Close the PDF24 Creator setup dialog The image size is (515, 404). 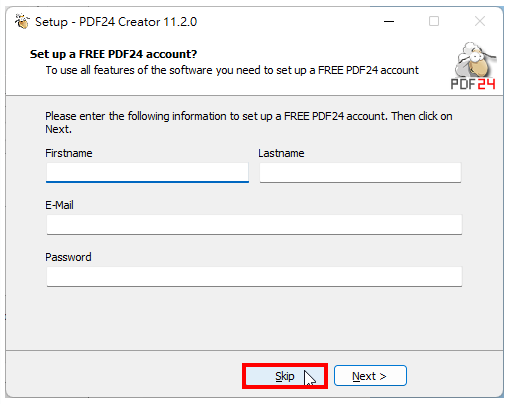coord(480,21)
